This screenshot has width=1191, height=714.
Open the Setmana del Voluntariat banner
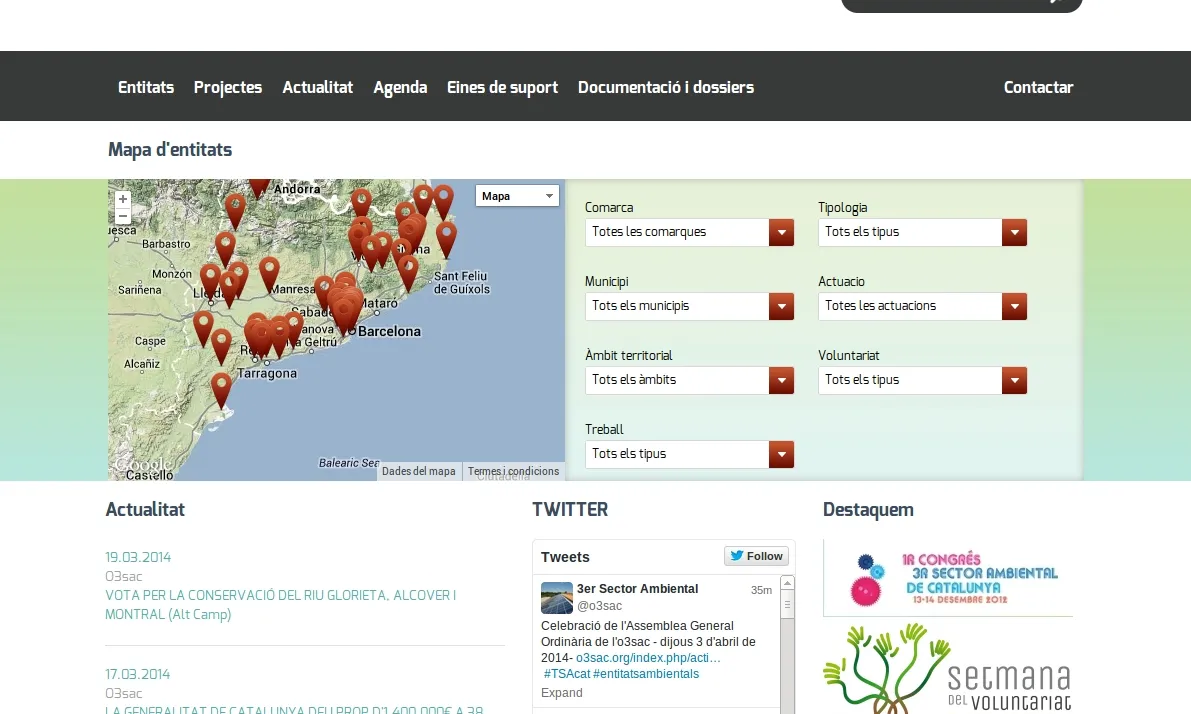(x=948, y=668)
